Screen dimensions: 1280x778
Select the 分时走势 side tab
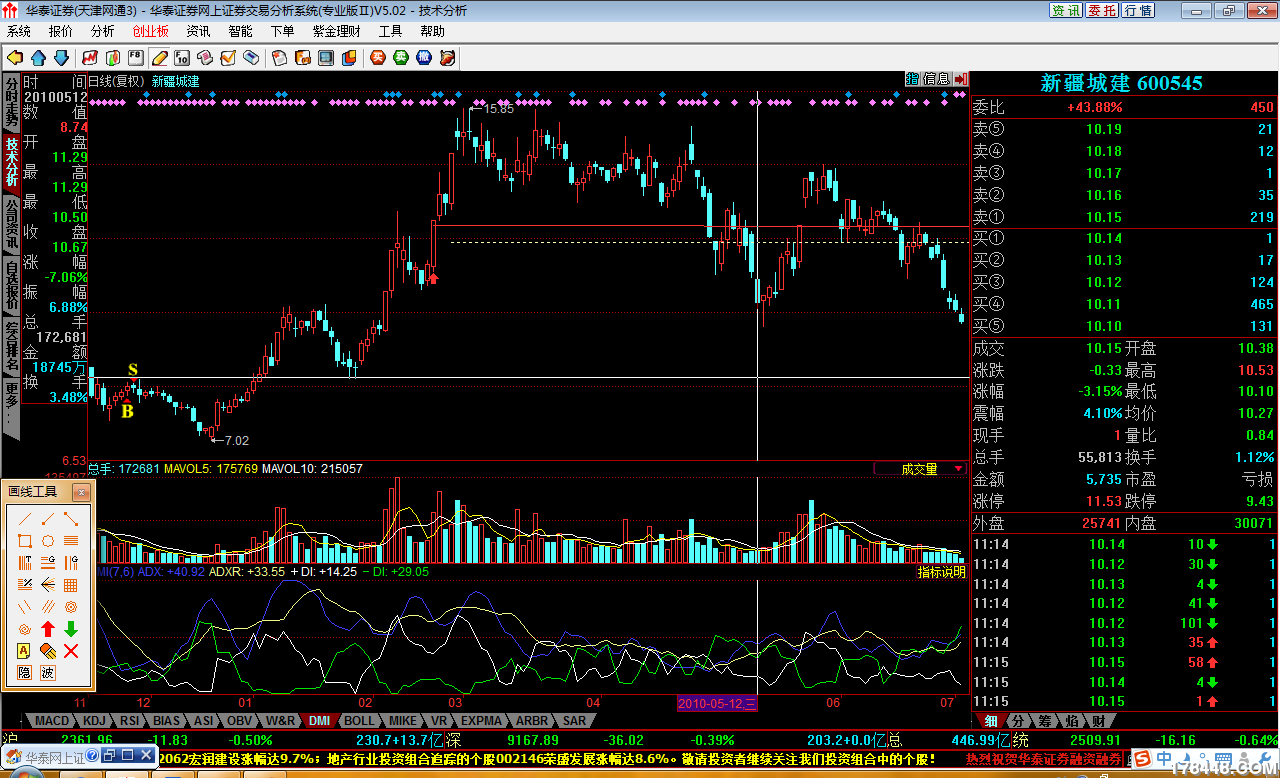[x=10, y=102]
